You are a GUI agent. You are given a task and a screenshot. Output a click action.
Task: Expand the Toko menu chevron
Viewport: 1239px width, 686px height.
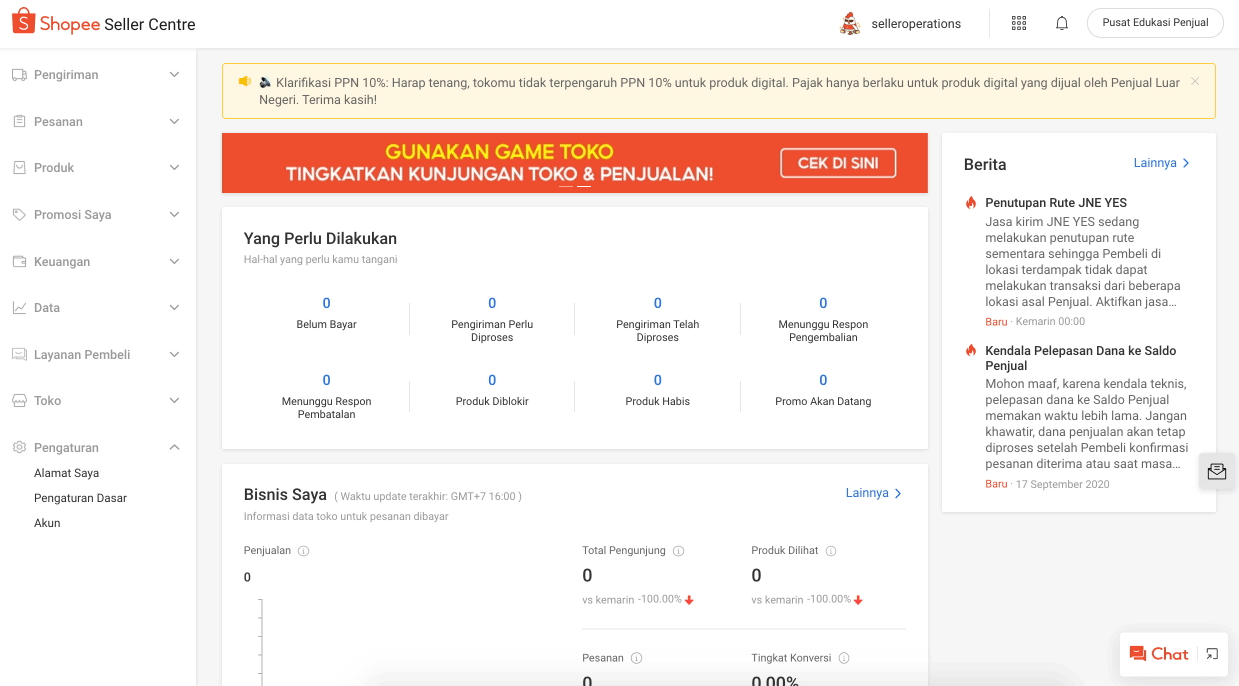[x=174, y=401]
